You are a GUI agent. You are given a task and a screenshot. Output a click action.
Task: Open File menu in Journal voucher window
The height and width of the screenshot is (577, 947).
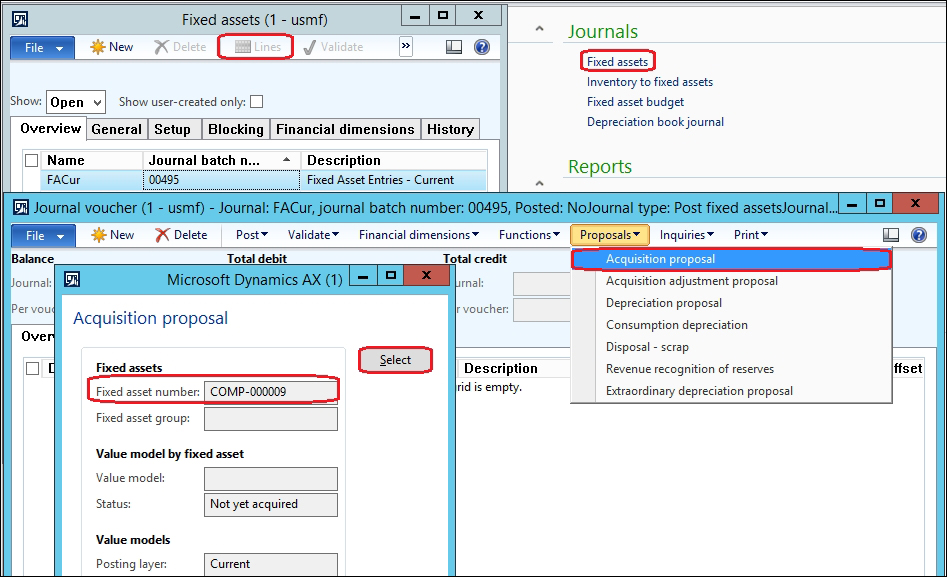[x=43, y=236]
